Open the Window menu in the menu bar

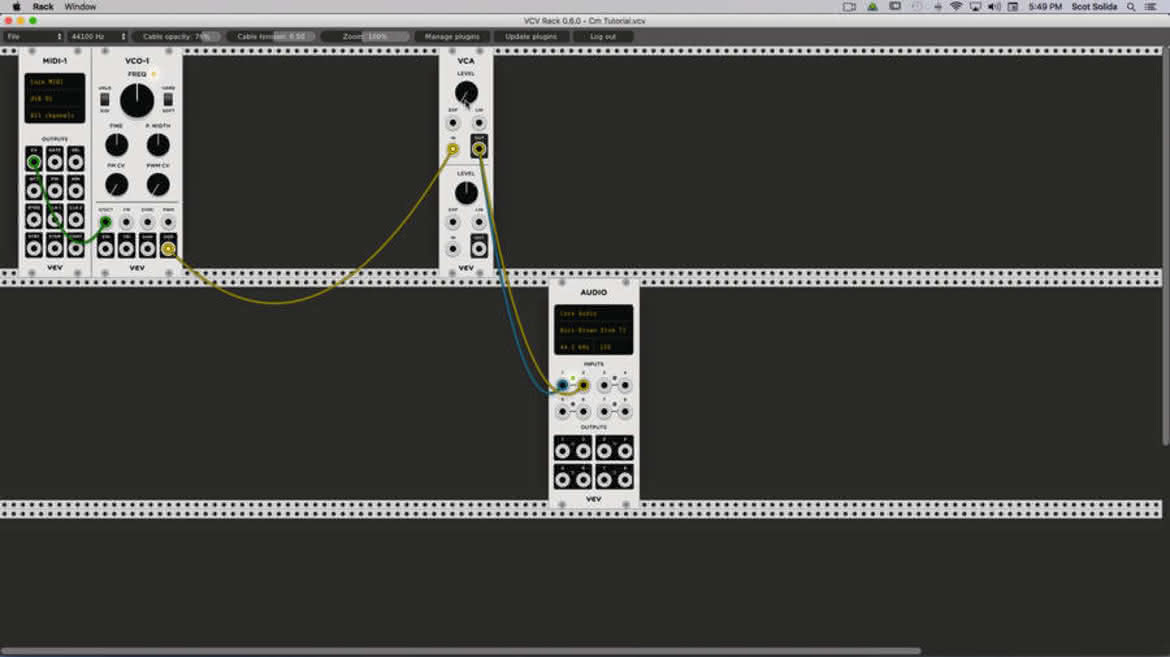click(80, 7)
